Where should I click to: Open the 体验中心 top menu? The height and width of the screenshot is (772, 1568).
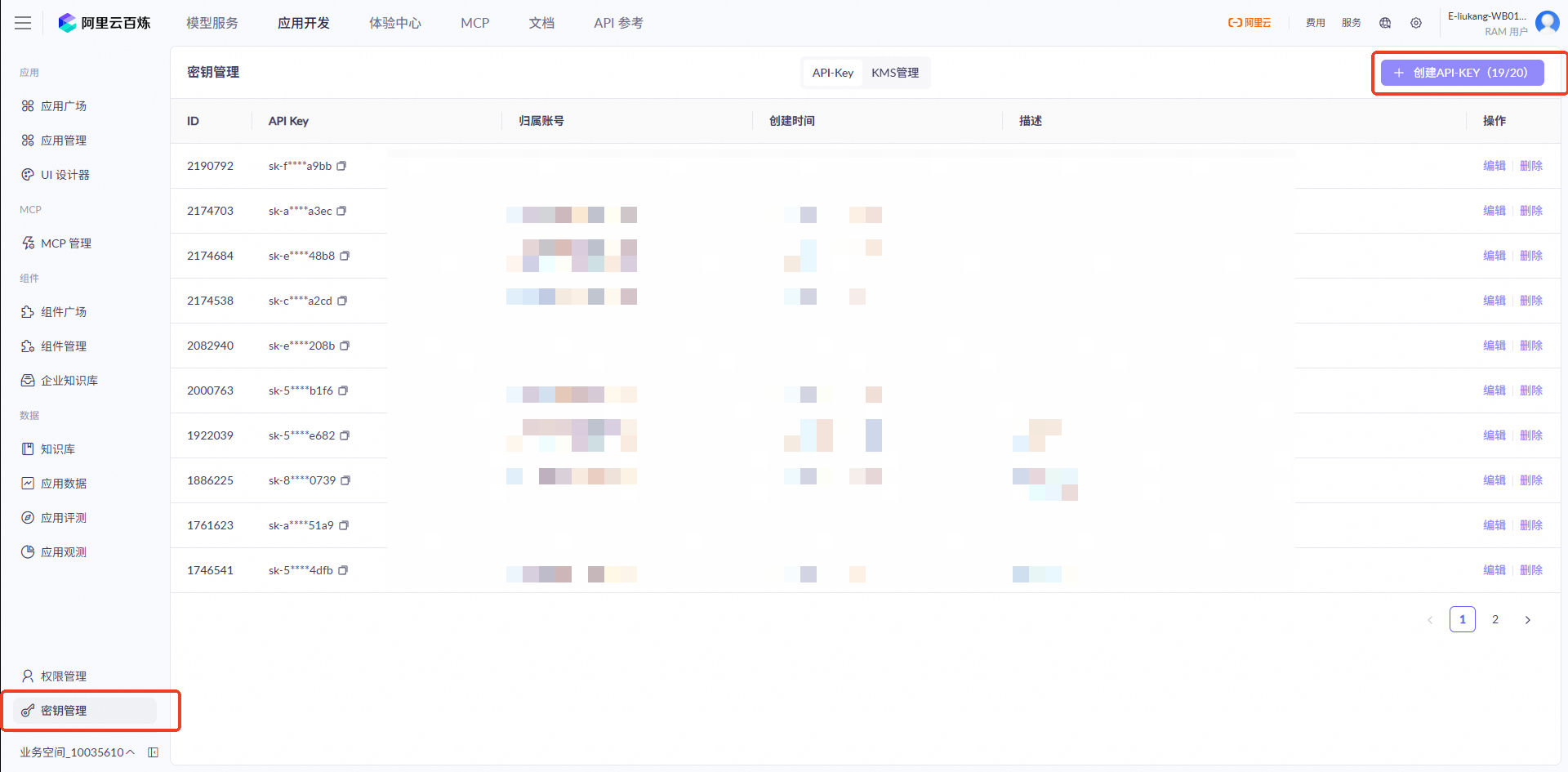(x=395, y=23)
